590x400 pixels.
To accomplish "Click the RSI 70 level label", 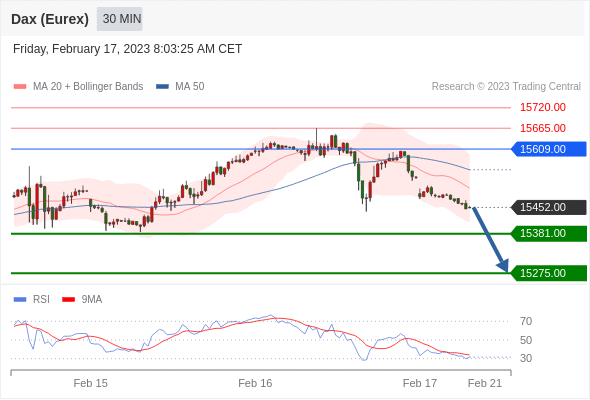I will 526,321.
